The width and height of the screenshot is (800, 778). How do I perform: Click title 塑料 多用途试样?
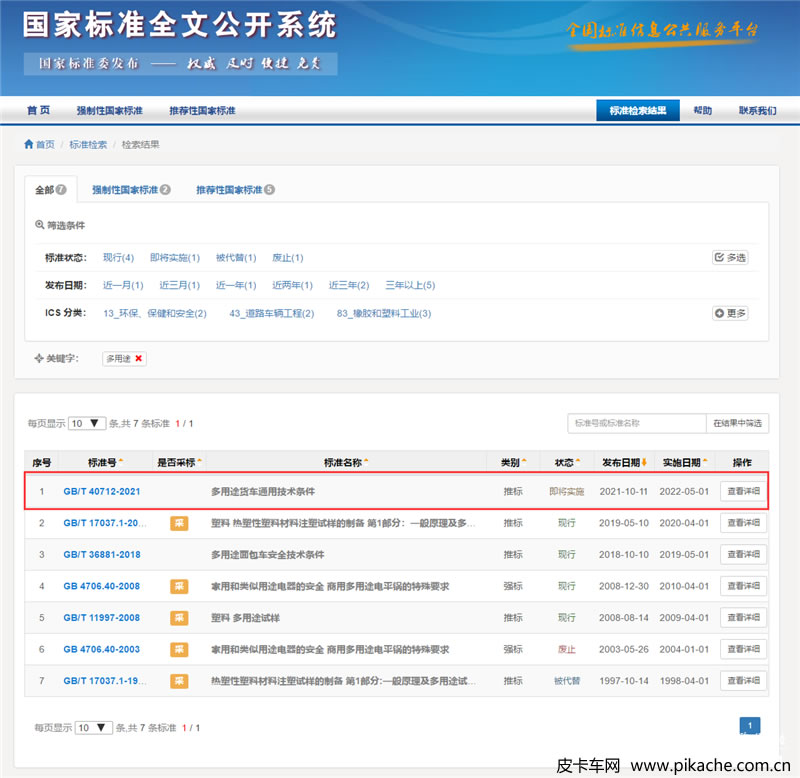click(x=245, y=618)
